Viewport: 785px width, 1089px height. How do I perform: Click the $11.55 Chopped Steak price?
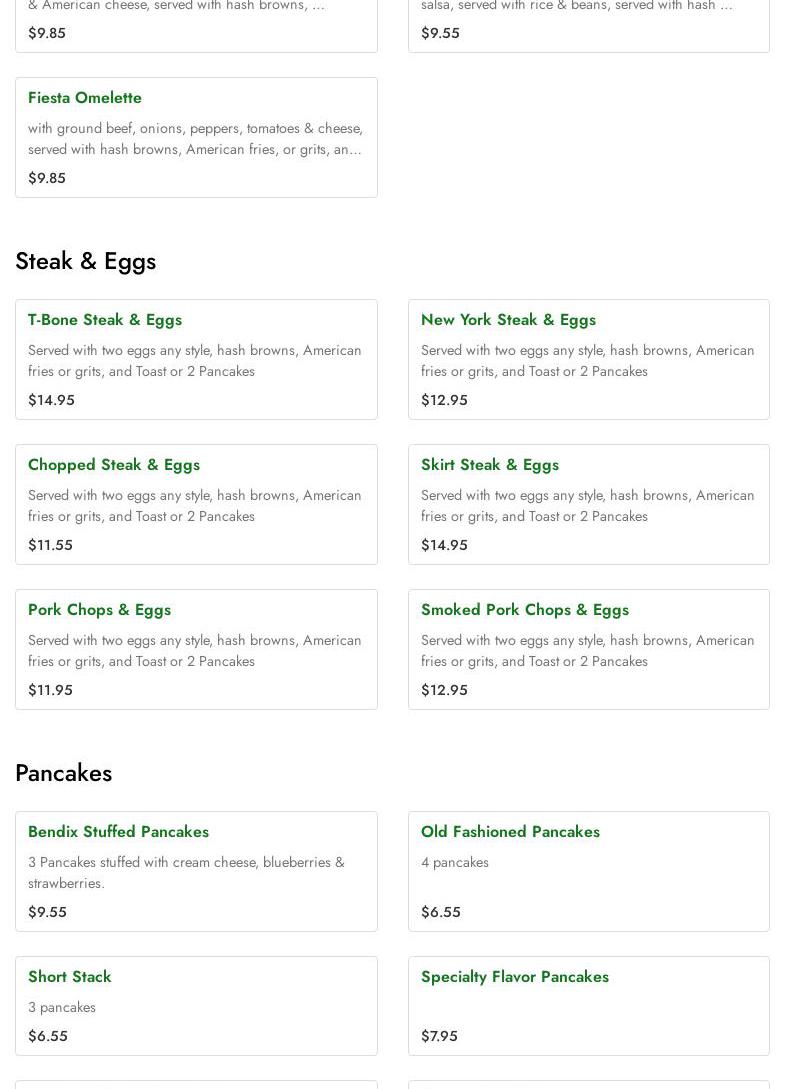50,545
